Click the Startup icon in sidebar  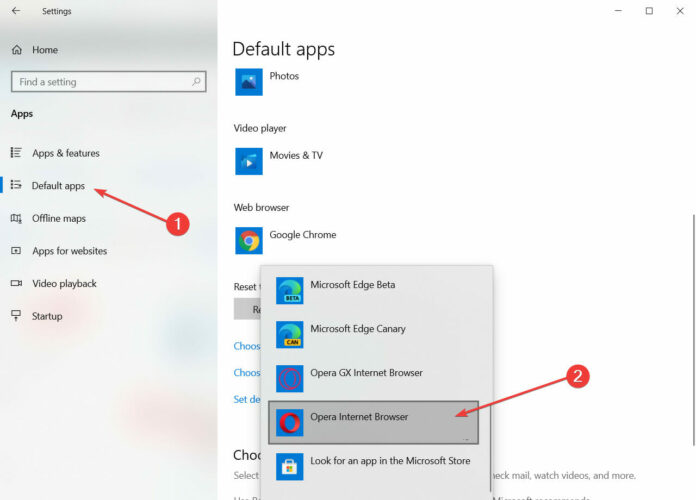point(16,315)
